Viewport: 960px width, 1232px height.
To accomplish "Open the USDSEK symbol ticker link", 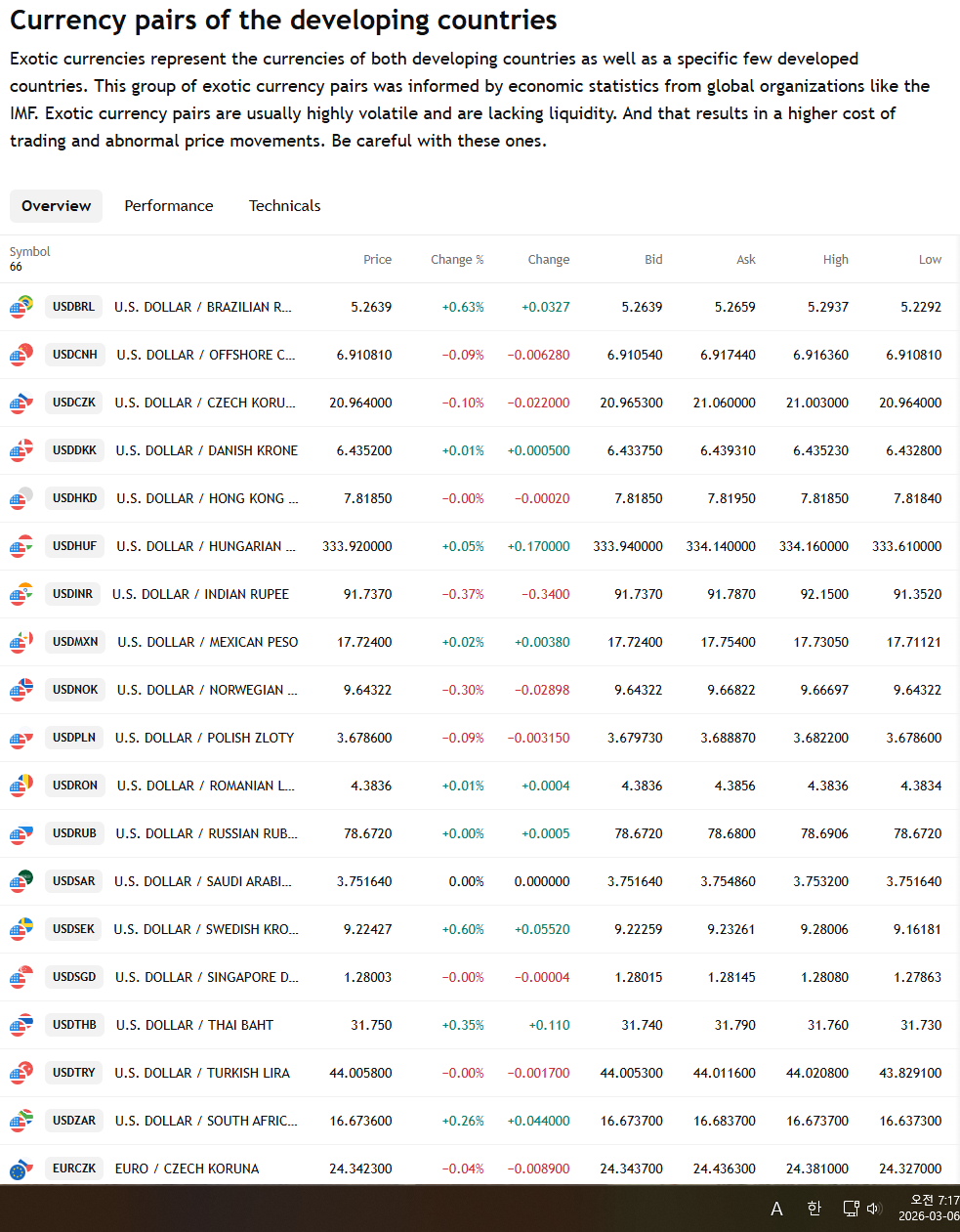I will [73, 929].
